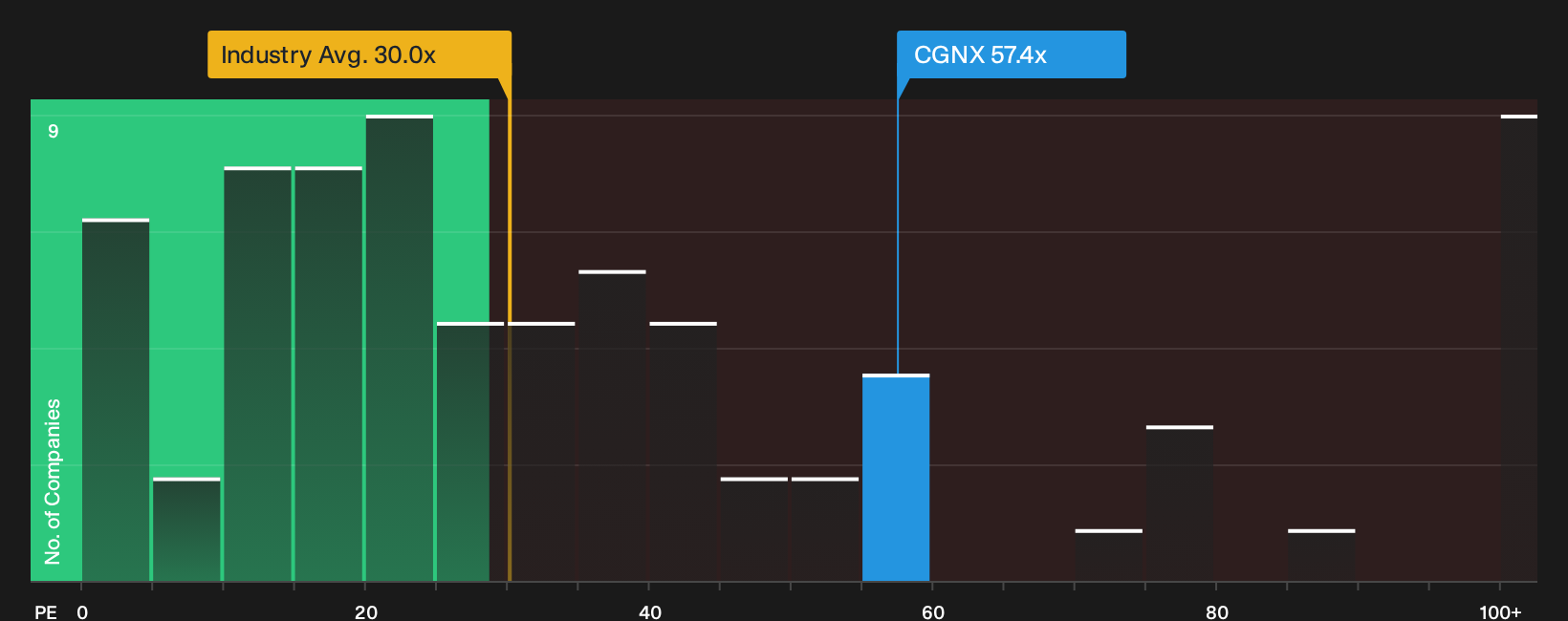This screenshot has width=1568, height=621.
Task: Click the short dark bar between PE 70 and 75
Action: tap(1109, 555)
